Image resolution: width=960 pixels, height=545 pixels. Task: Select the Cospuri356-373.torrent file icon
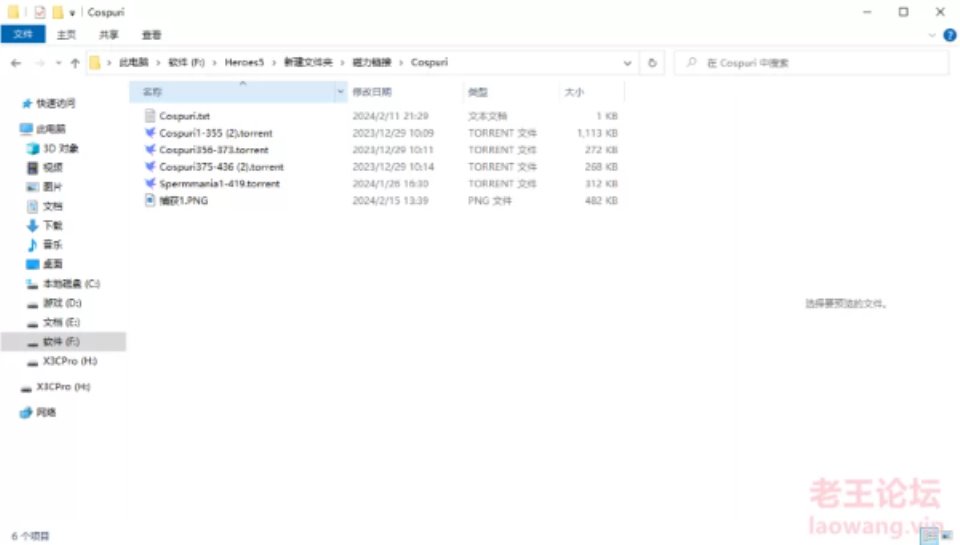tap(150, 149)
